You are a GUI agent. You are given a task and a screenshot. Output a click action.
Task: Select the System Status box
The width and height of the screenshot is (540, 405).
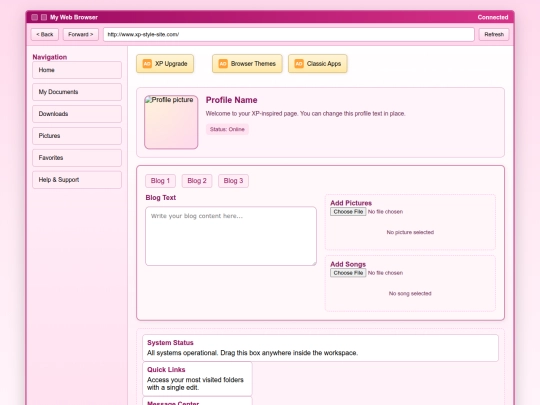coord(320,348)
